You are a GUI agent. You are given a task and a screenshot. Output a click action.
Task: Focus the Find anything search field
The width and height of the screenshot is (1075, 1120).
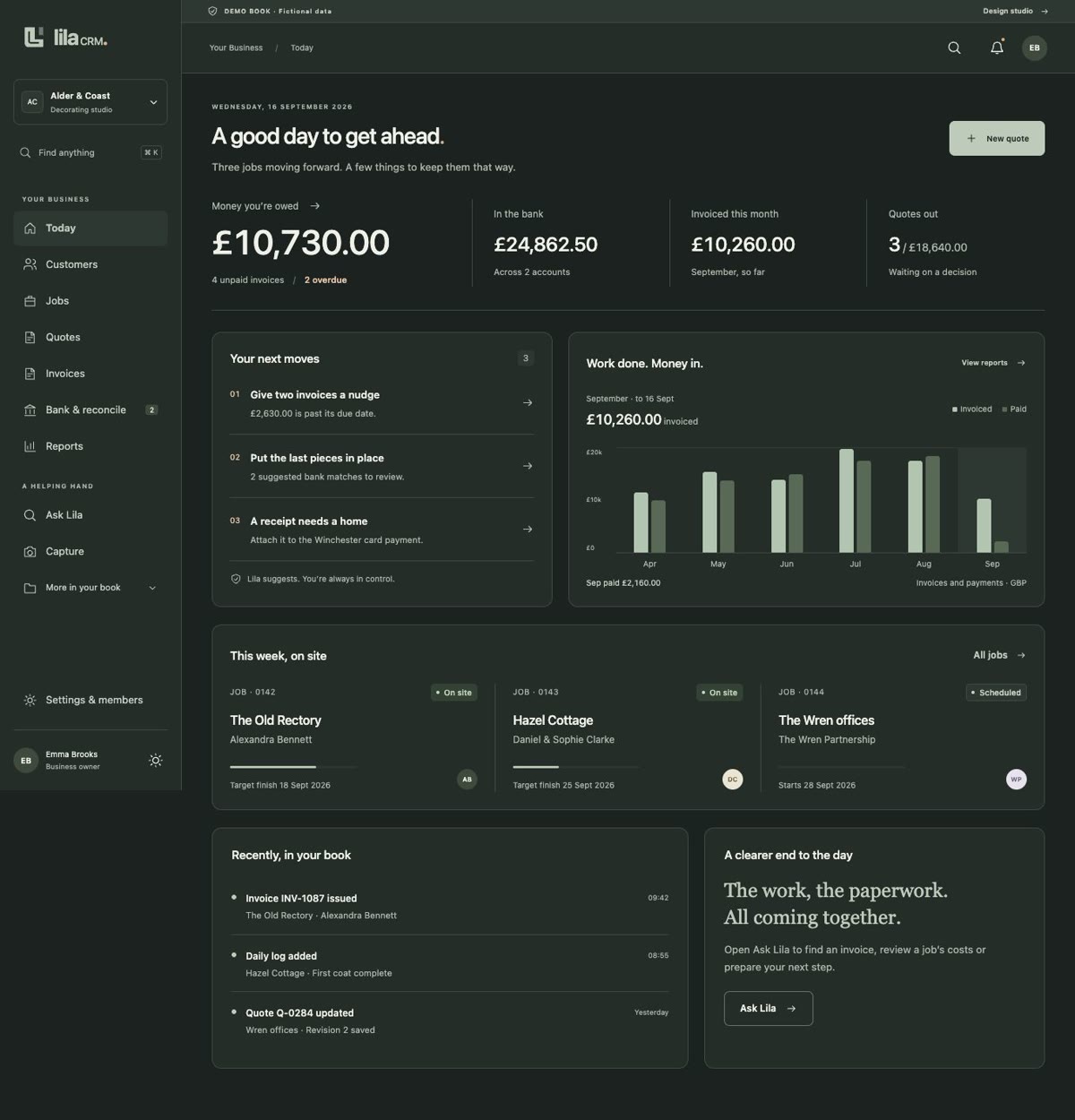pyautogui.click(x=90, y=152)
